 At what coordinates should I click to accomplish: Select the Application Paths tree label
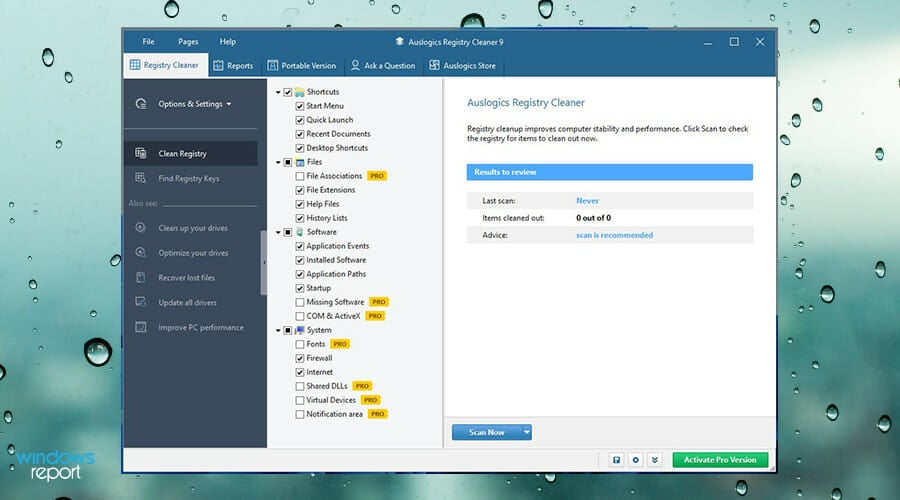pos(336,274)
